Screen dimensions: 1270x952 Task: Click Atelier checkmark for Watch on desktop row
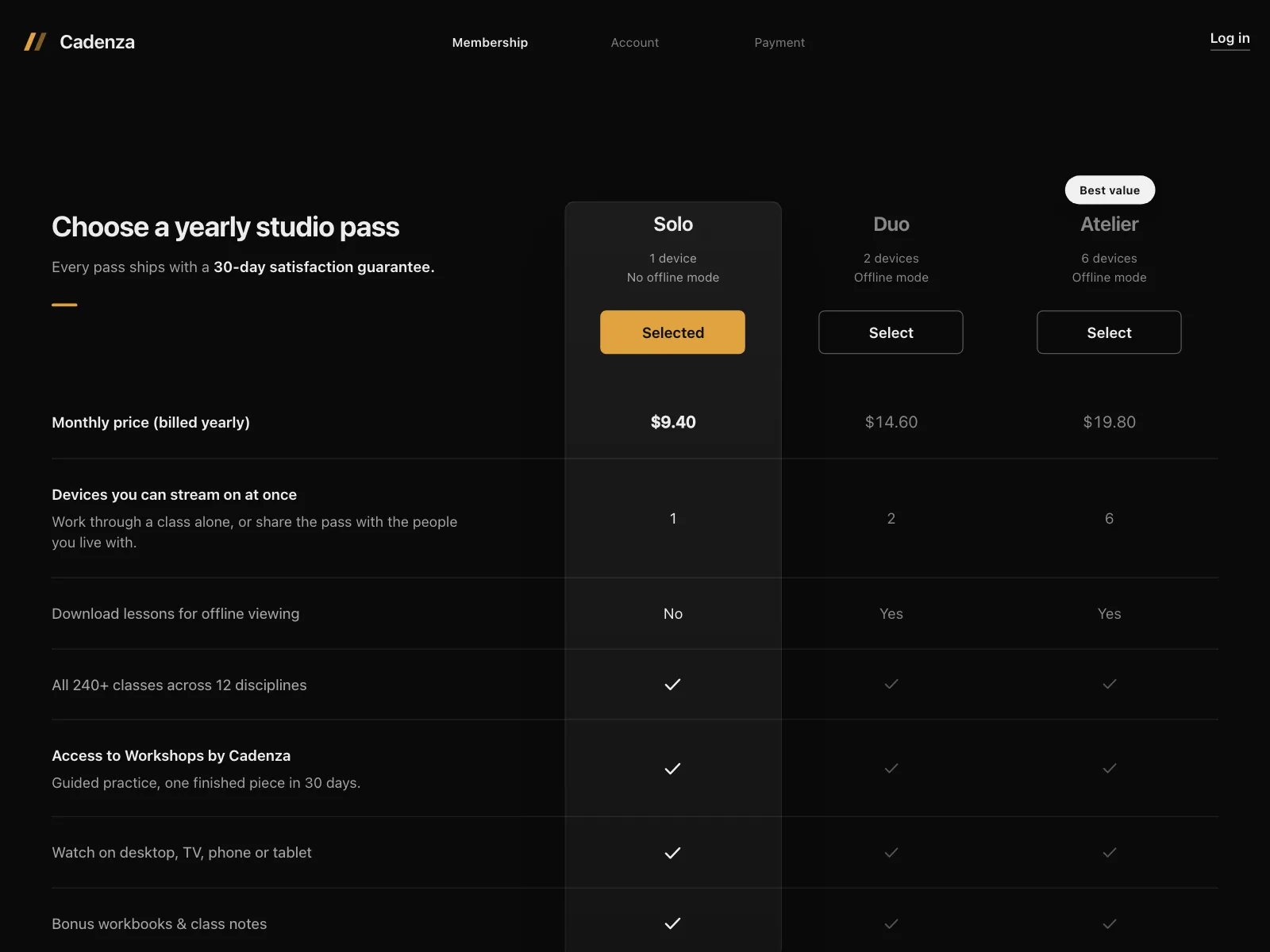[x=1110, y=852]
